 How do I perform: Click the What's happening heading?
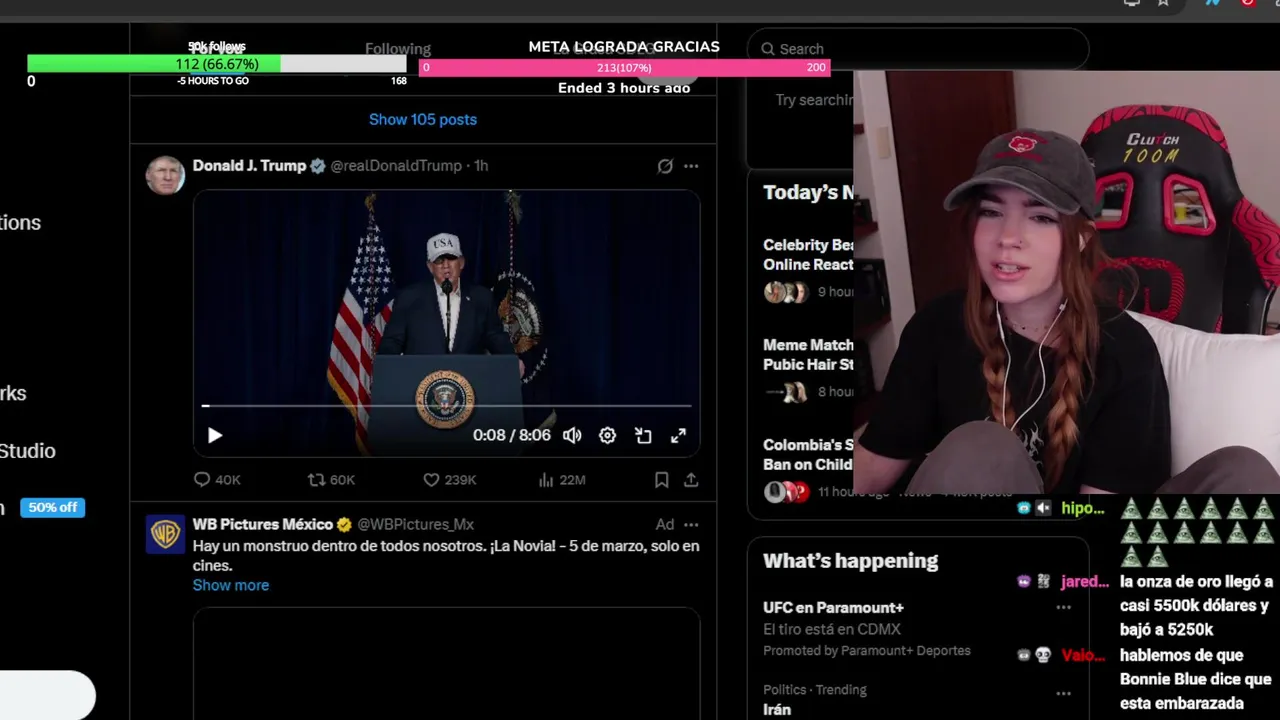pyautogui.click(x=850, y=561)
